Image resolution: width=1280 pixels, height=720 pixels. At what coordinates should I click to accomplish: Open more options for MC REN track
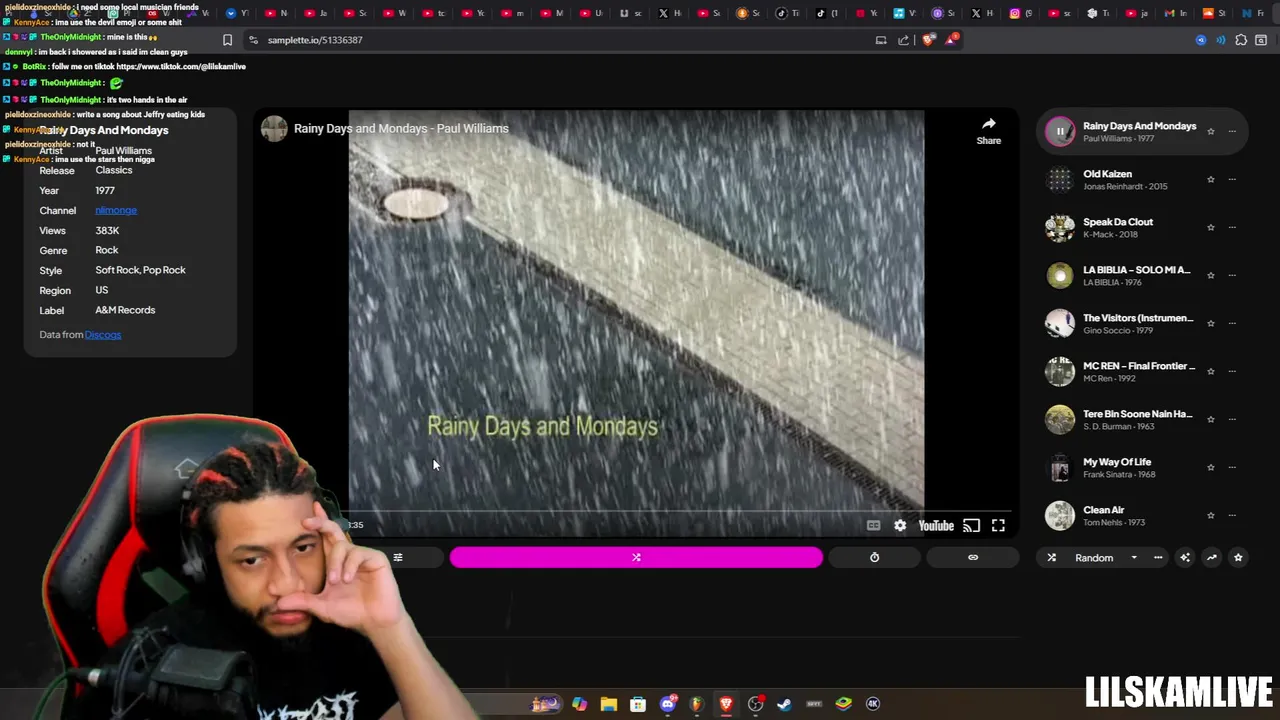pyautogui.click(x=1232, y=371)
